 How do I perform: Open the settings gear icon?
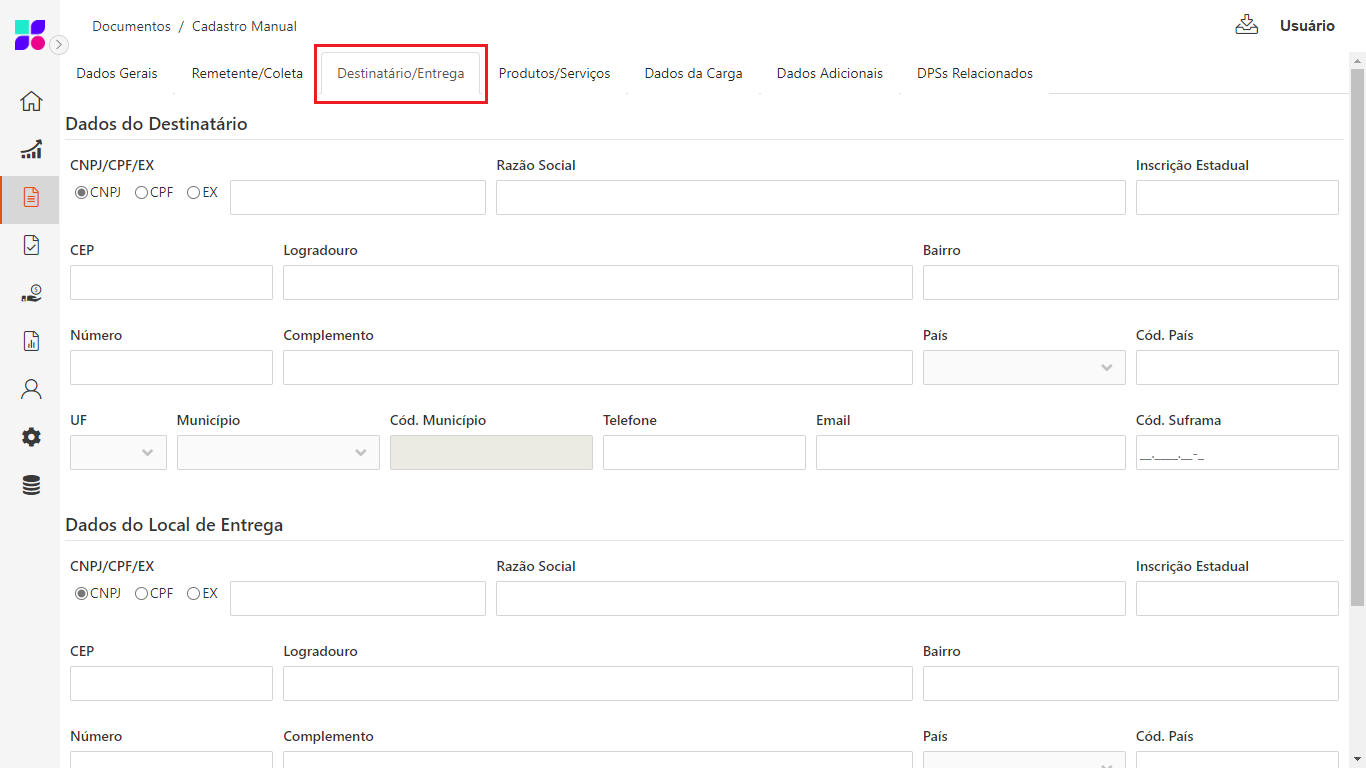(x=31, y=437)
